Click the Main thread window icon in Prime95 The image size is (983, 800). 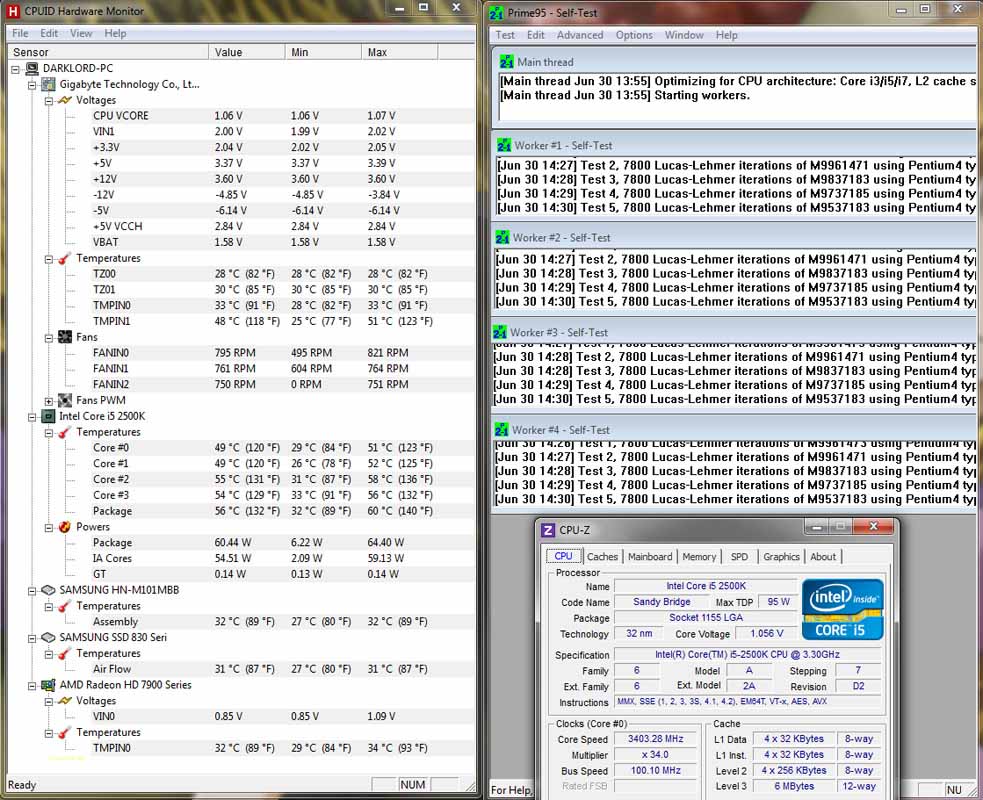point(507,62)
